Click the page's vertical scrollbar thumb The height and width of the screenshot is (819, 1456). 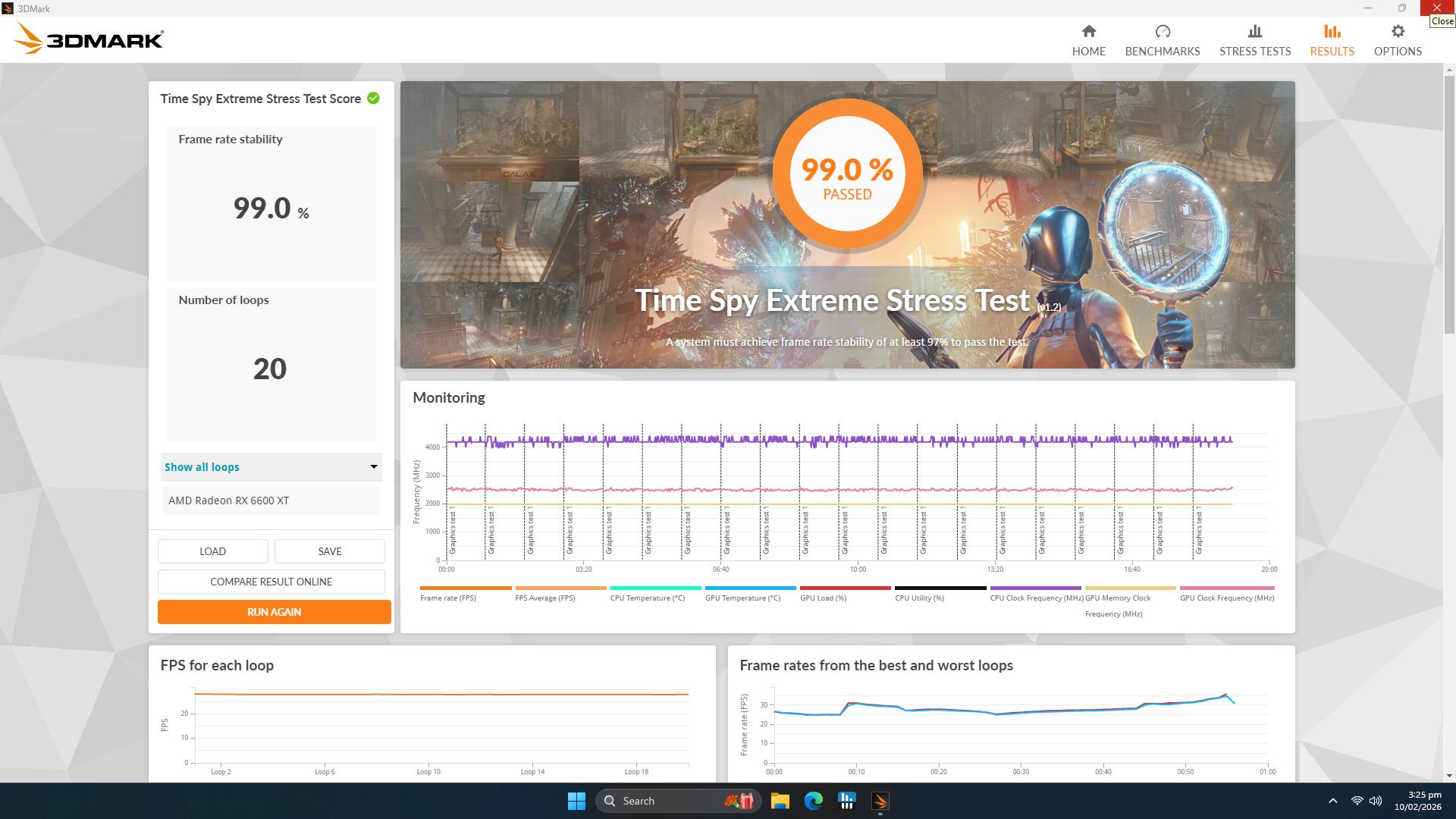[x=1449, y=205]
